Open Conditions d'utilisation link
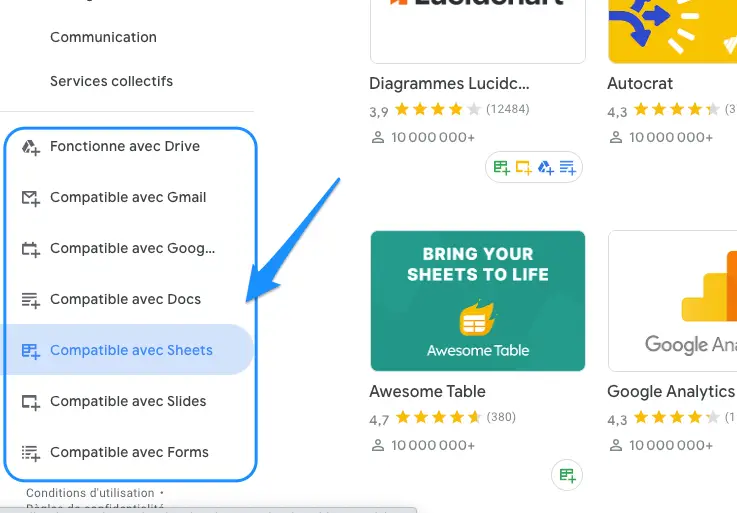The height and width of the screenshot is (513, 737). coord(90,493)
